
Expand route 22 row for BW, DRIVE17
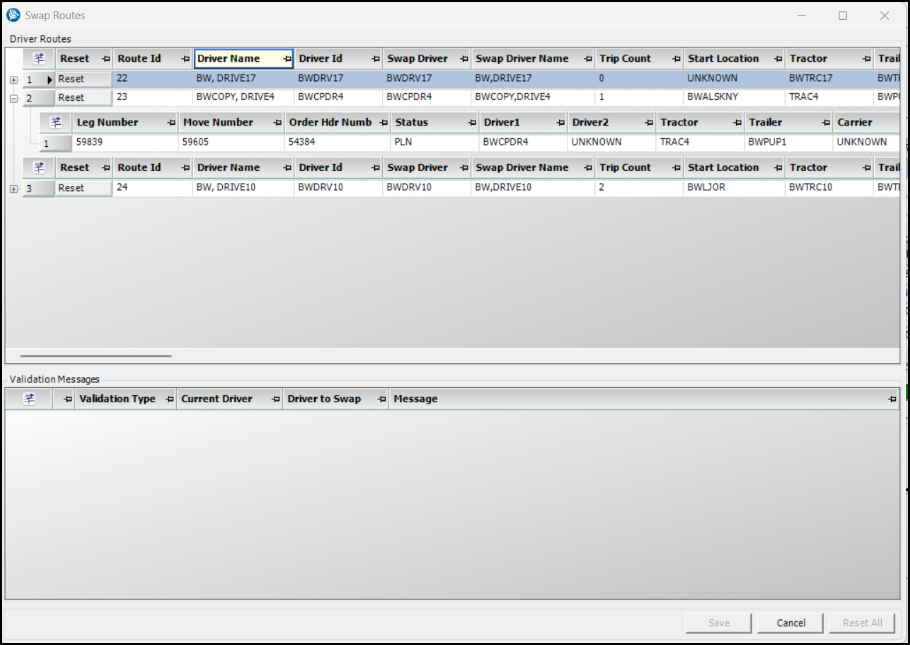14,80
